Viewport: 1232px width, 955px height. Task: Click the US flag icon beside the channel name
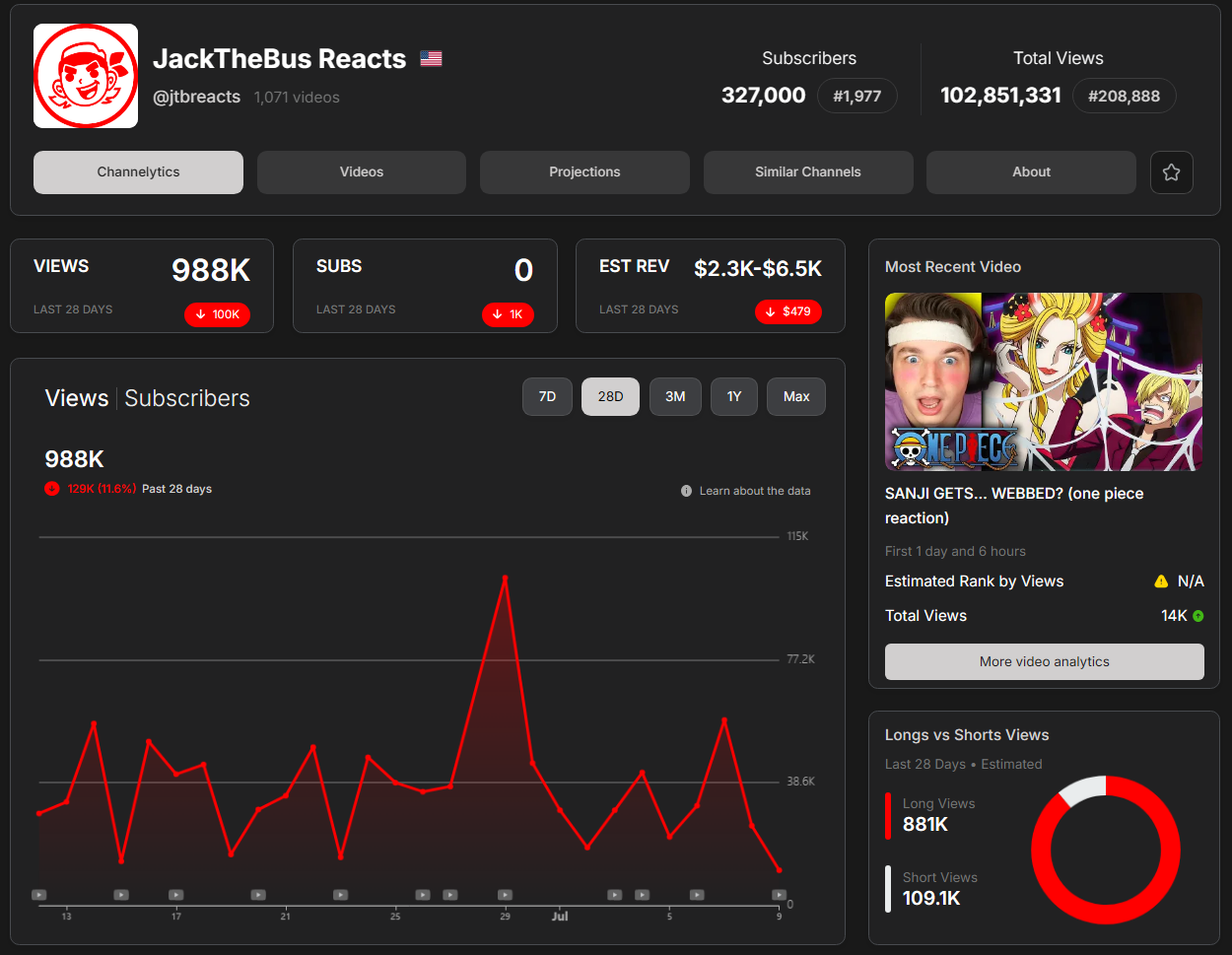click(431, 59)
